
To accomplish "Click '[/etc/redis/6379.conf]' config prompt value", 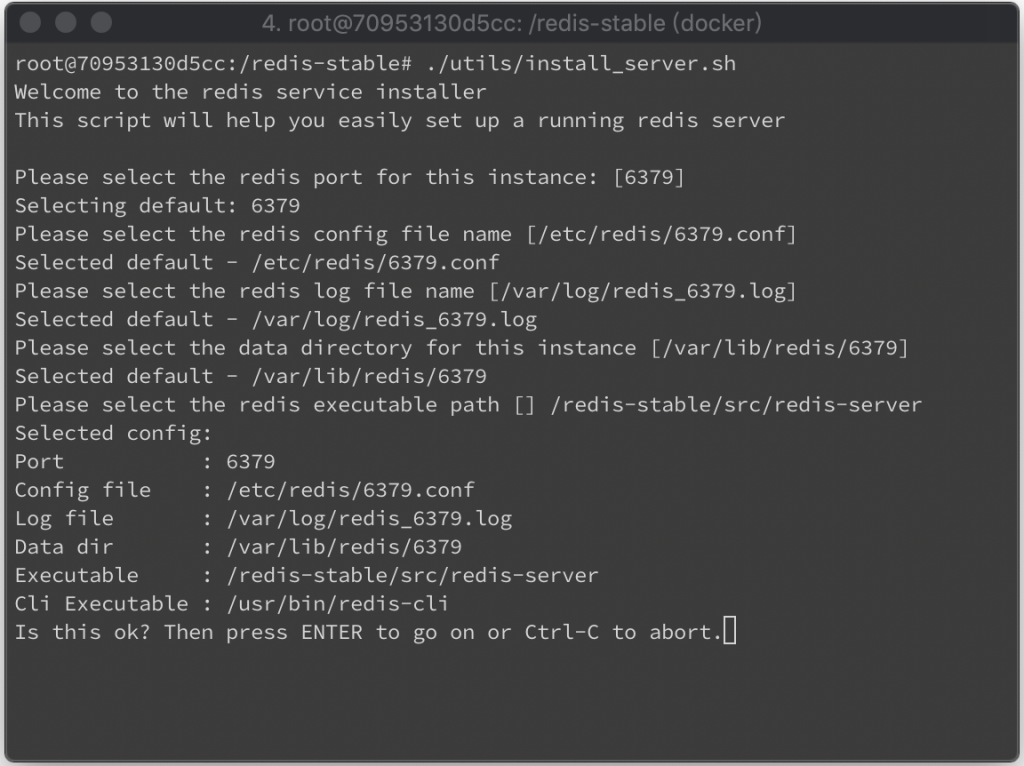I will point(662,234).
